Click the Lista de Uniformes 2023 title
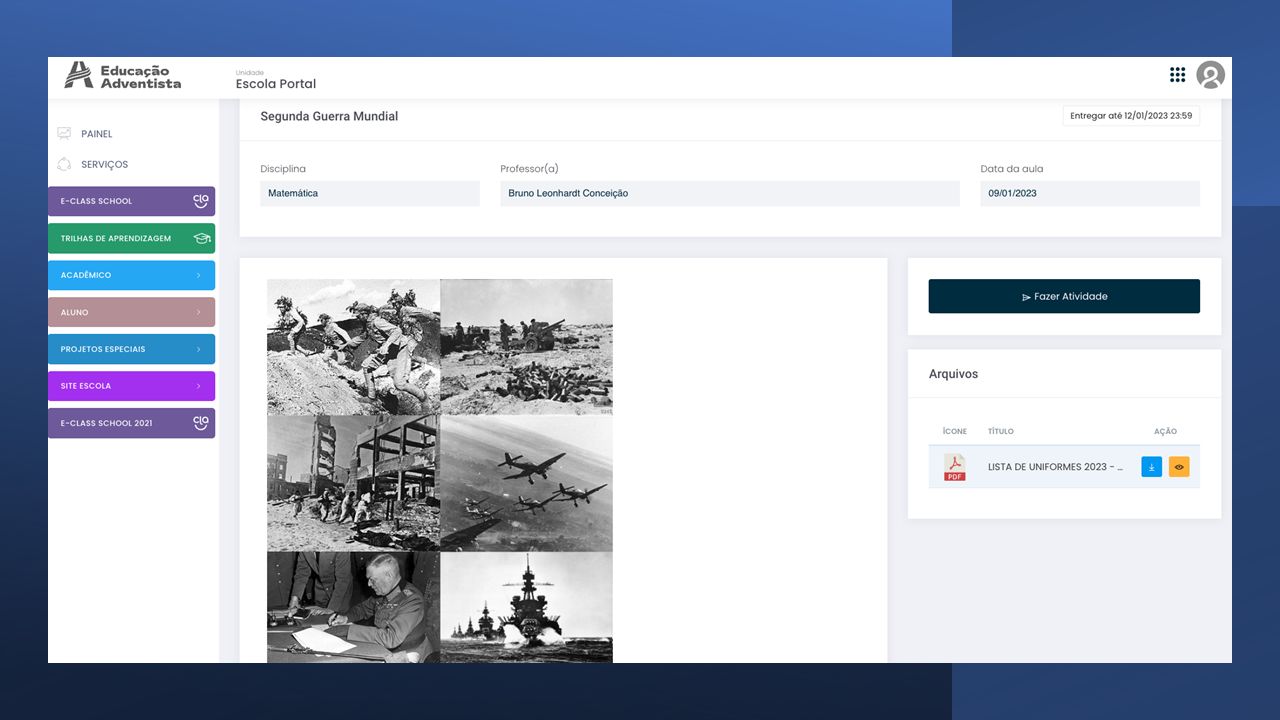Screen dimensions: 1280x720 coord(1055,467)
